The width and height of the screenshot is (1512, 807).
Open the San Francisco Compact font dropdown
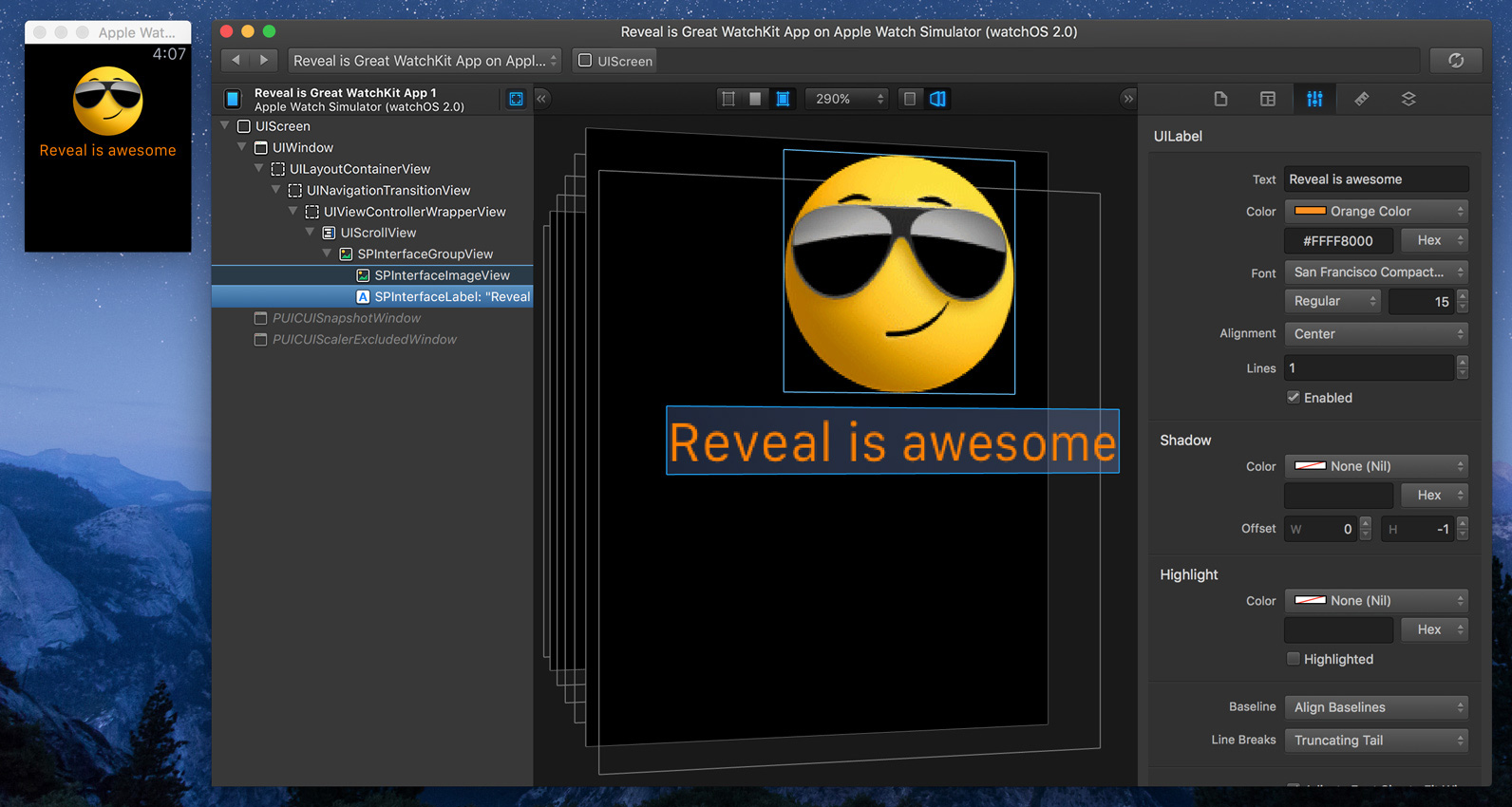pos(1376,272)
